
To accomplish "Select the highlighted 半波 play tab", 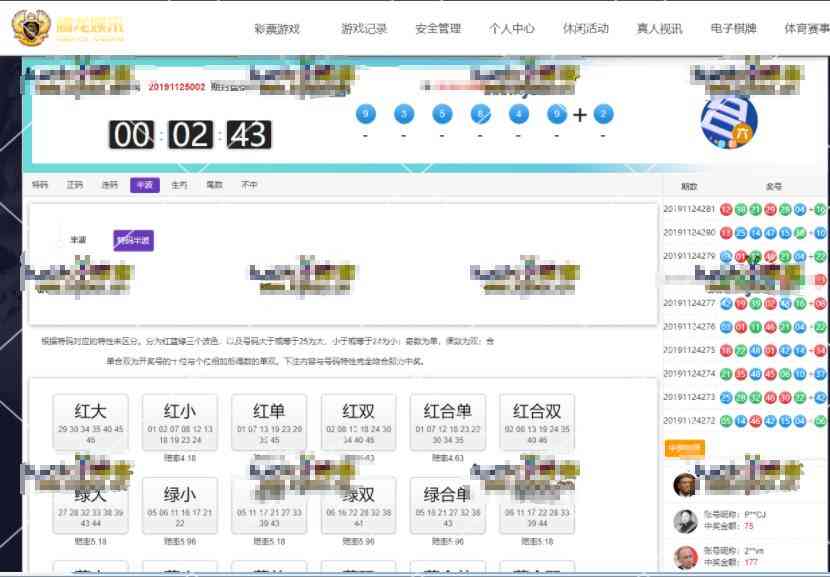I will (x=145, y=185).
